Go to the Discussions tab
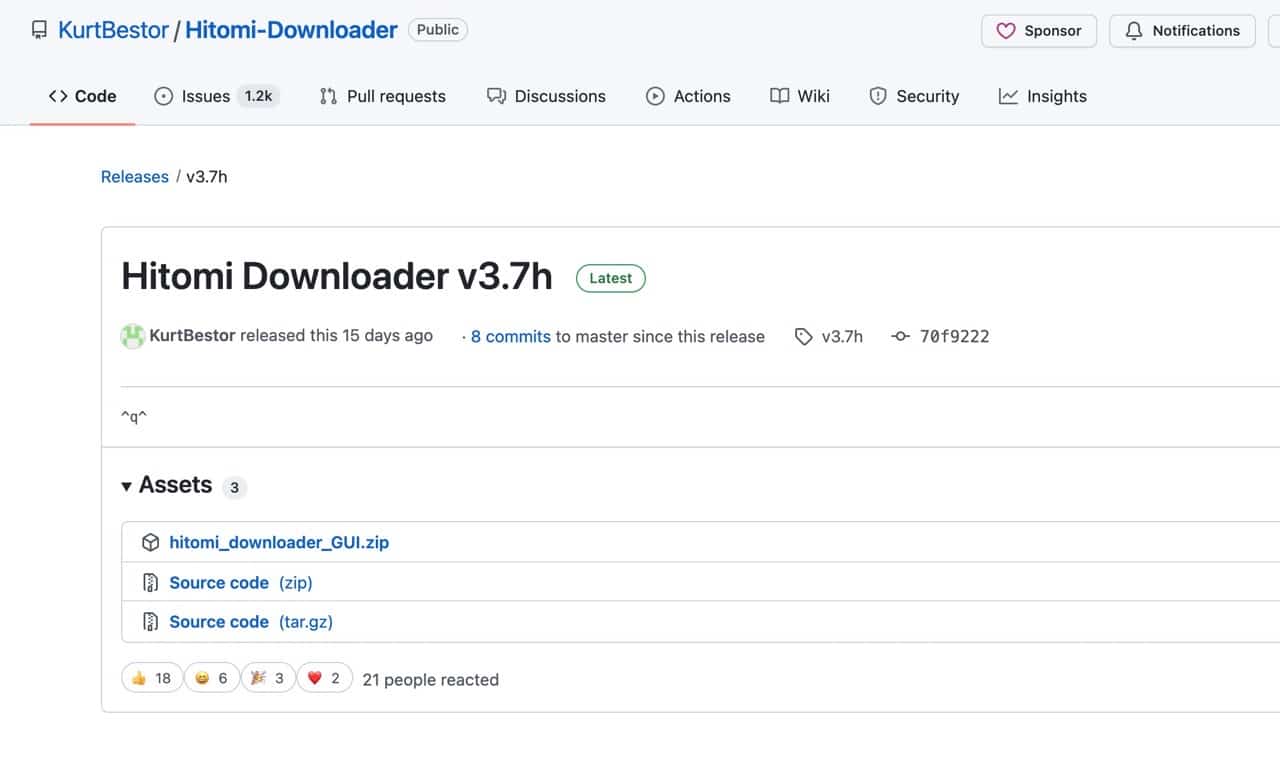Viewport: 1280px width, 758px height. (546, 96)
